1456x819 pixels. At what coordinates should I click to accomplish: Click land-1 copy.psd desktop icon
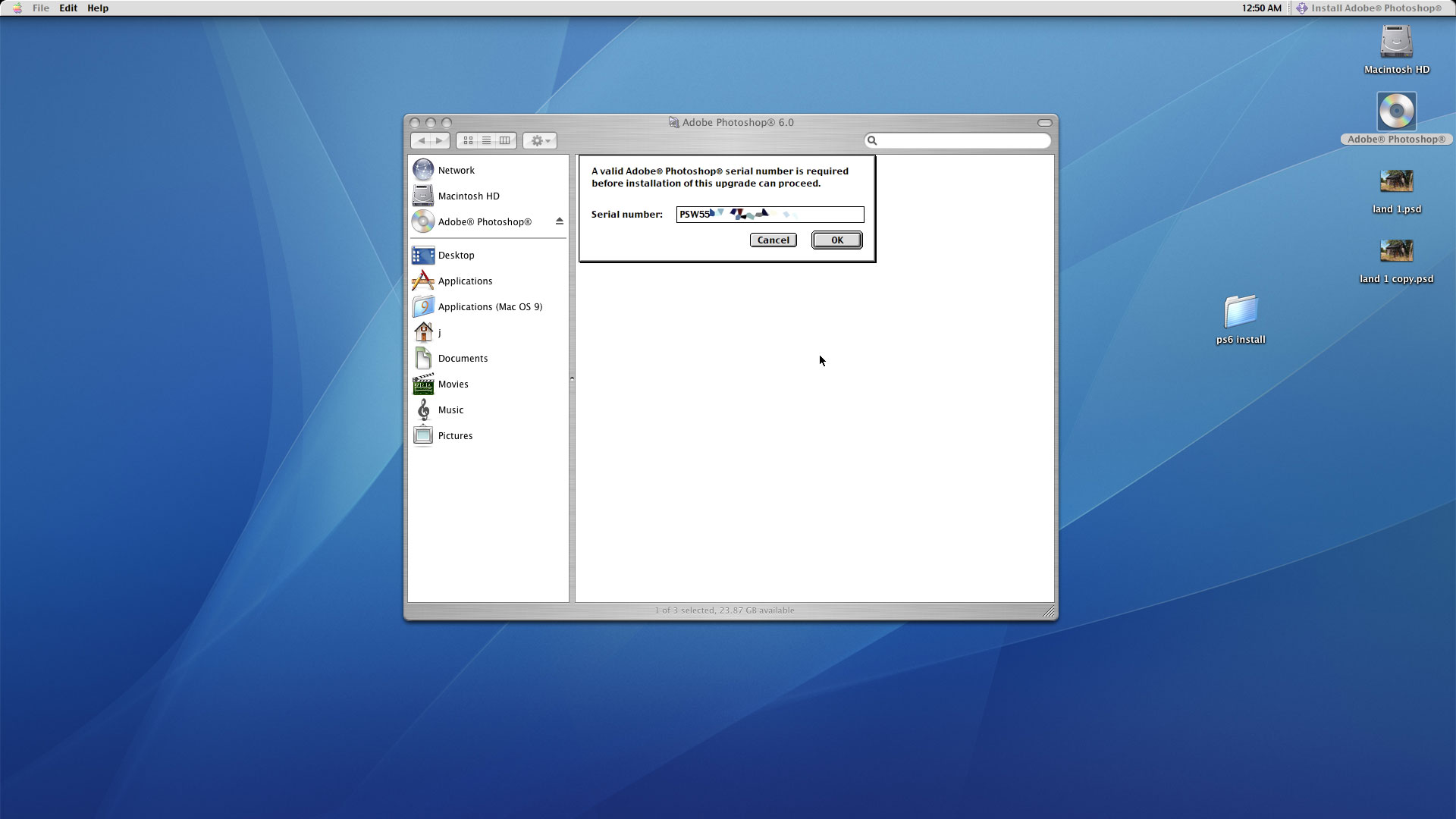pos(1396,250)
